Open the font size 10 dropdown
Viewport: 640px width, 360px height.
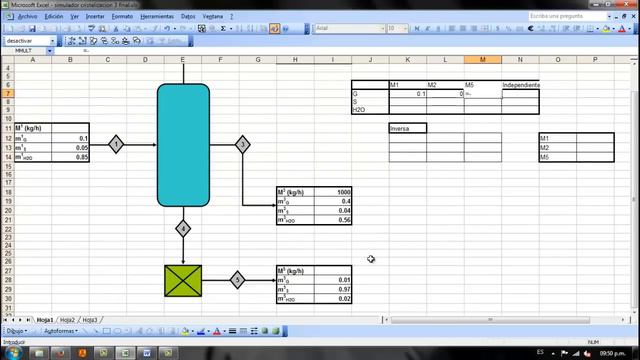pos(405,29)
